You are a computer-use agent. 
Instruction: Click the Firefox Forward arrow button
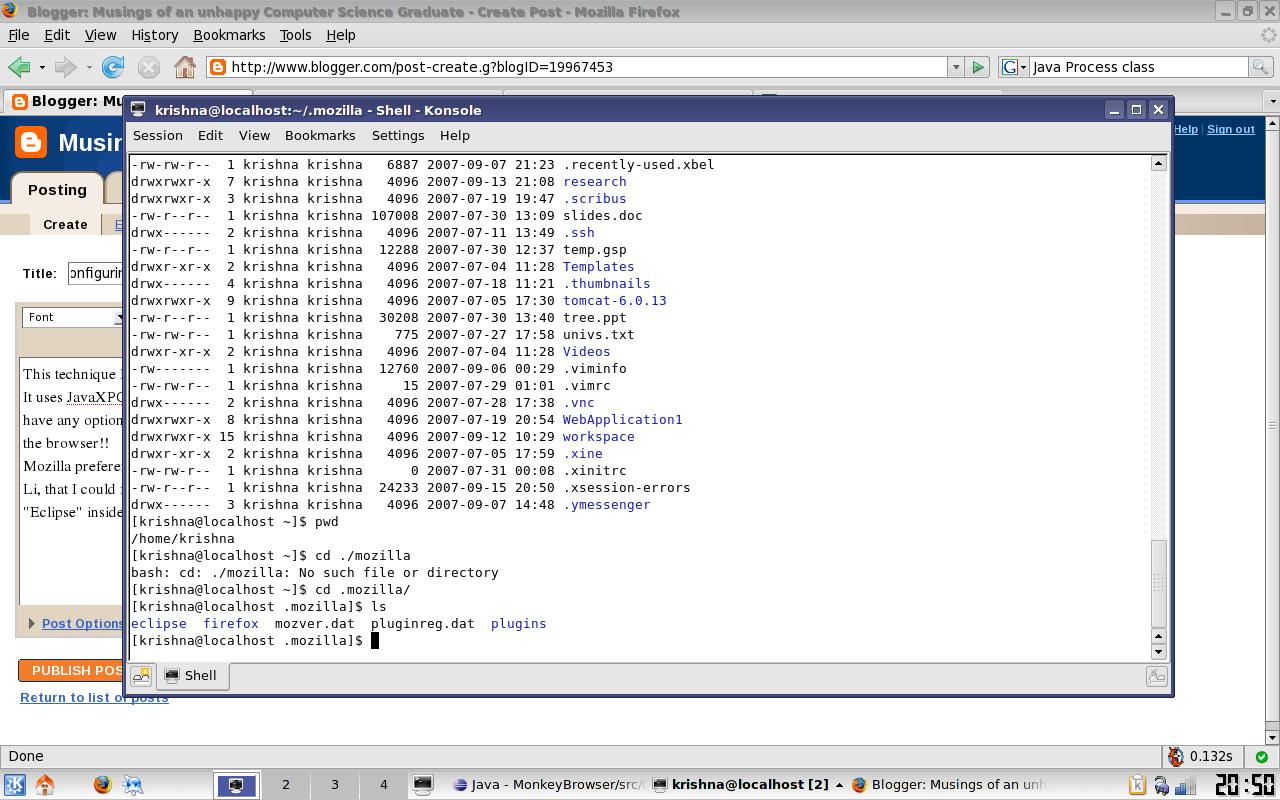point(65,67)
